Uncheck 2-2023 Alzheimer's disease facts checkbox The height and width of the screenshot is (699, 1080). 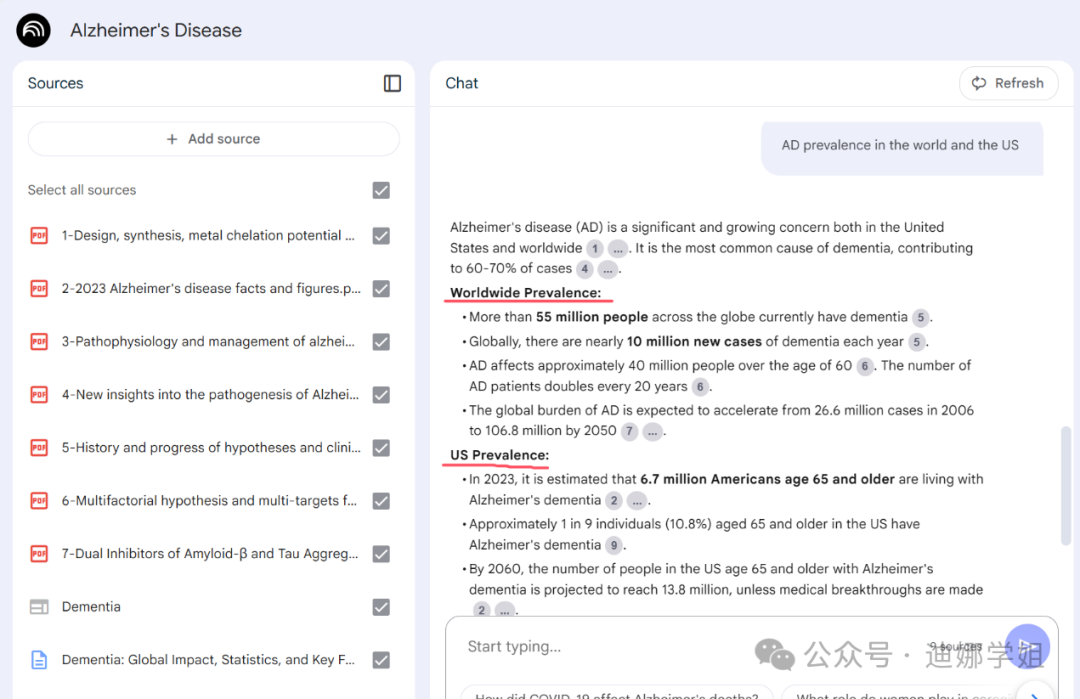(381, 289)
